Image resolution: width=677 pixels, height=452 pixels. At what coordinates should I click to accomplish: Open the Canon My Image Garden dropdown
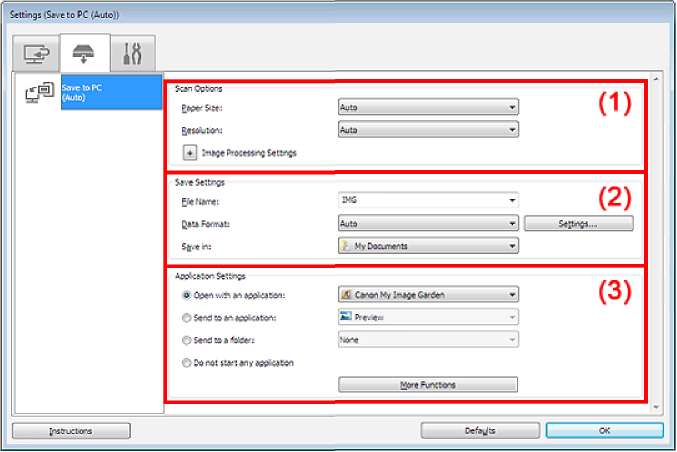pos(428,295)
